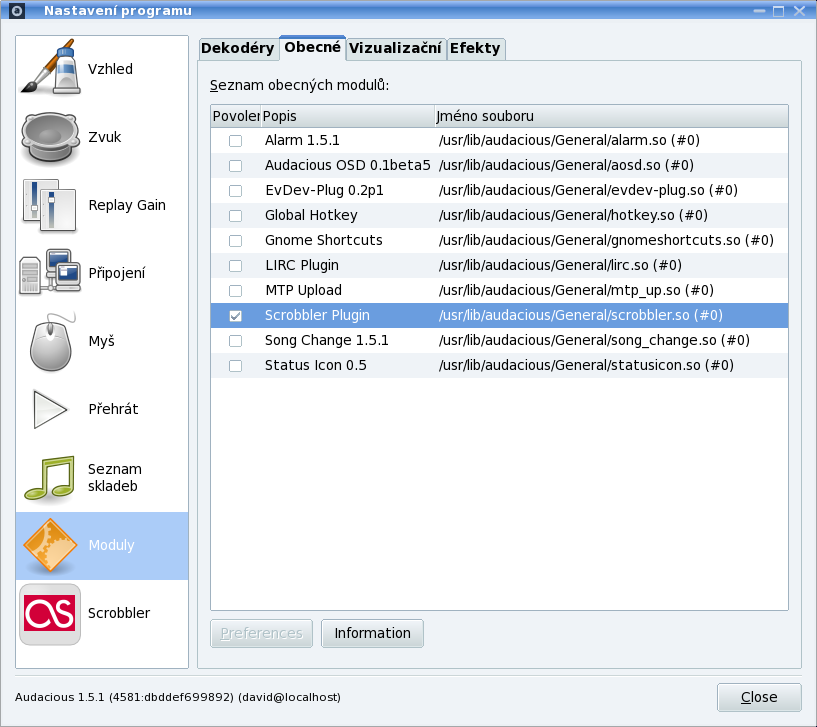Close the preferences dialog with Close
The height and width of the screenshot is (727, 817).
(x=759, y=697)
